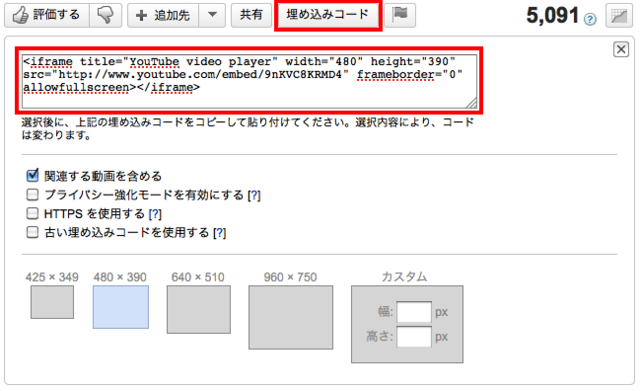The image size is (640, 391).
Task: Open help link next to HTTPS を使用する
Action: [155, 214]
